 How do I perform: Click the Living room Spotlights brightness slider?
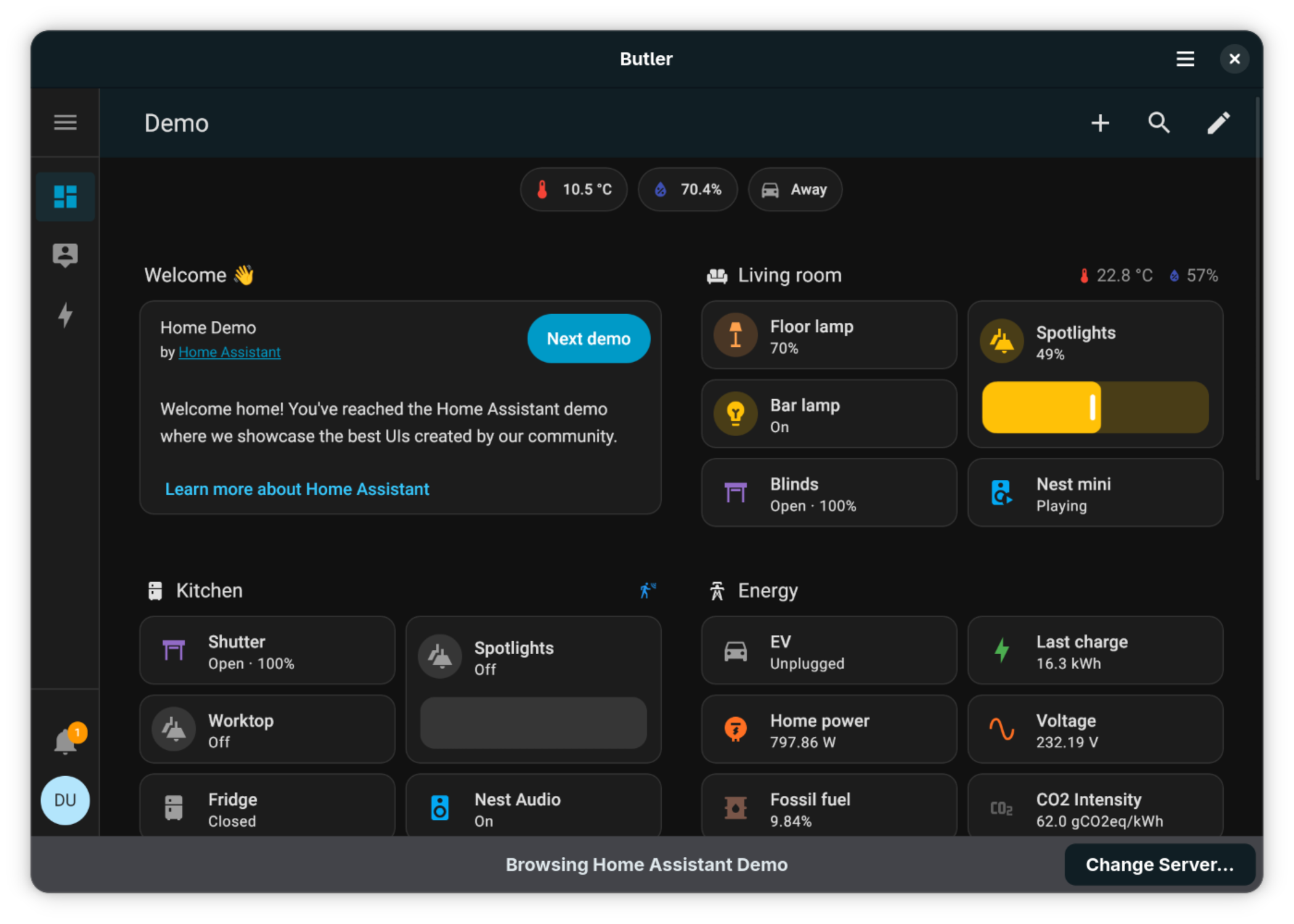(1095, 408)
